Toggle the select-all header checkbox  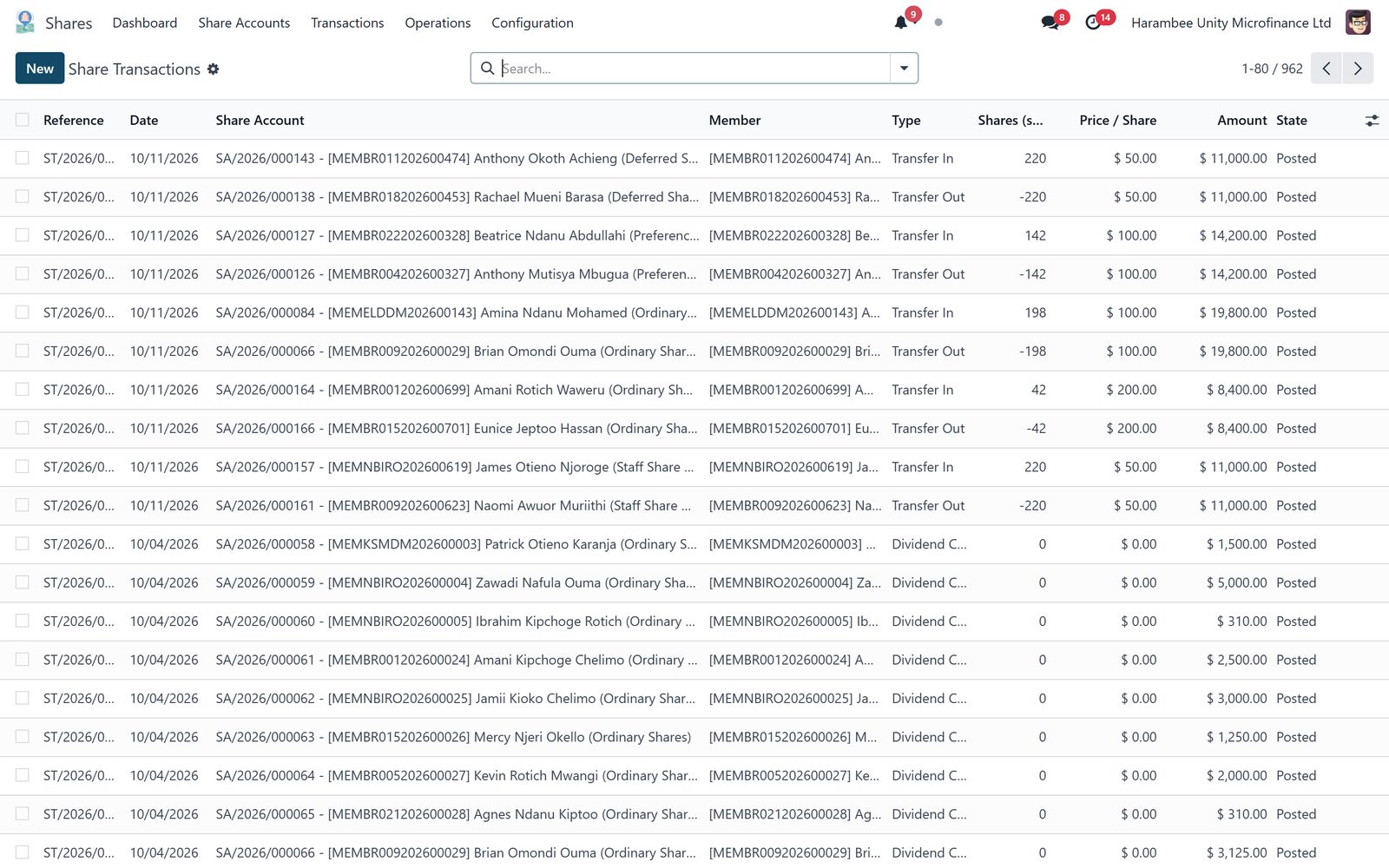pyautogui.click(x=23, y=120)
